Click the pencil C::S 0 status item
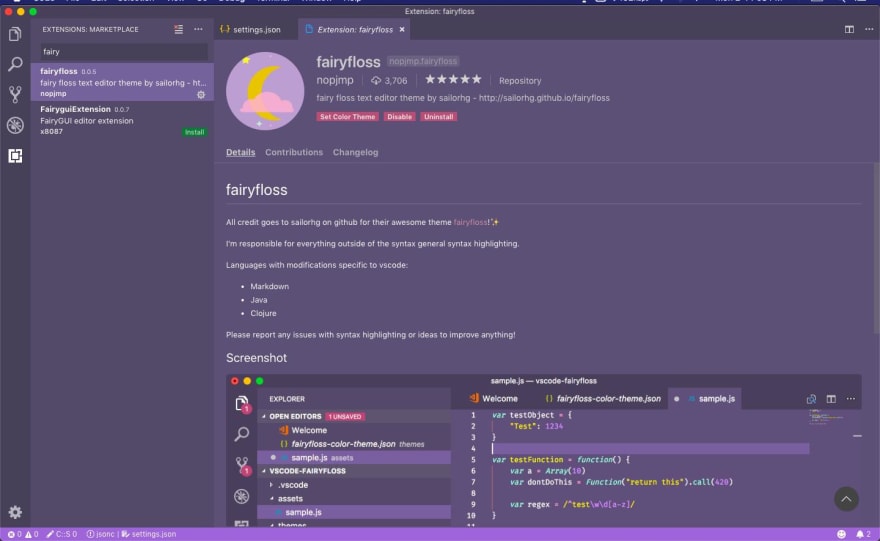 pos(62,534)
